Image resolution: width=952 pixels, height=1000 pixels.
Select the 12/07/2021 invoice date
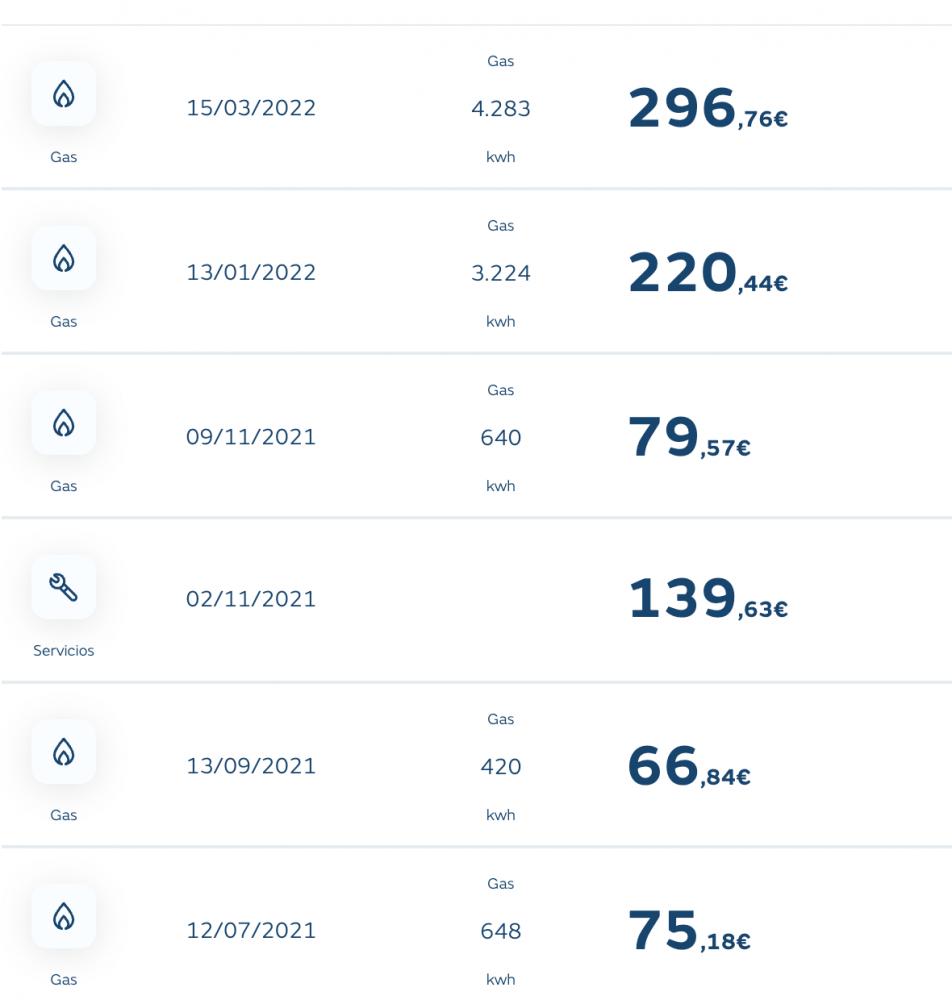coord(251,930)
